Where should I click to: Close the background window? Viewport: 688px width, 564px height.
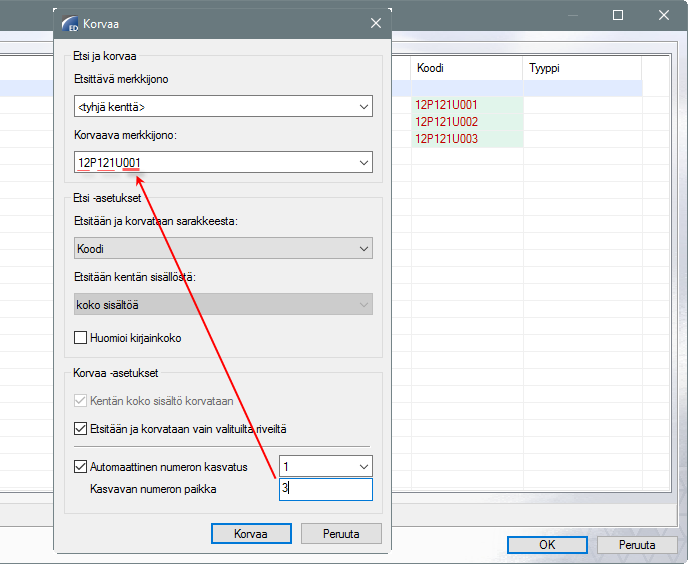point(664,15)
